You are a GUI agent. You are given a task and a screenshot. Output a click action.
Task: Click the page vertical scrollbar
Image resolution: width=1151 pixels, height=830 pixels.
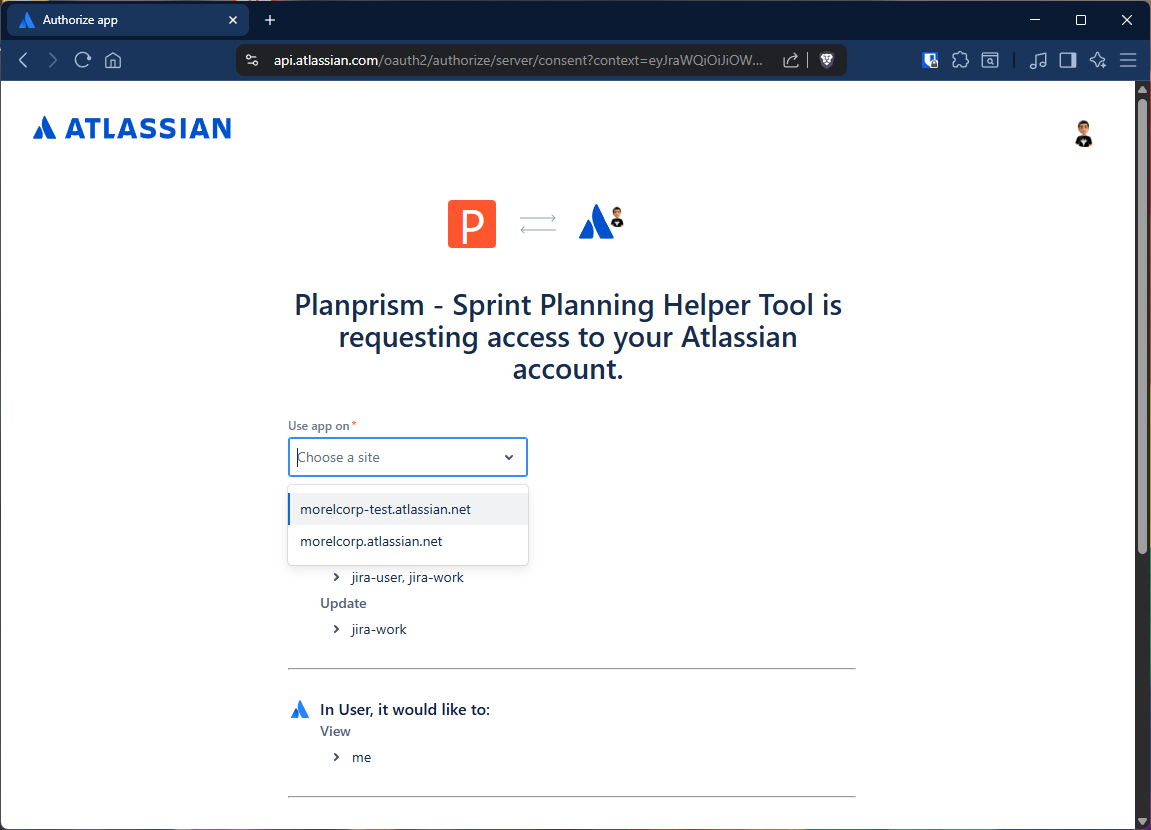pos(1141,327)
